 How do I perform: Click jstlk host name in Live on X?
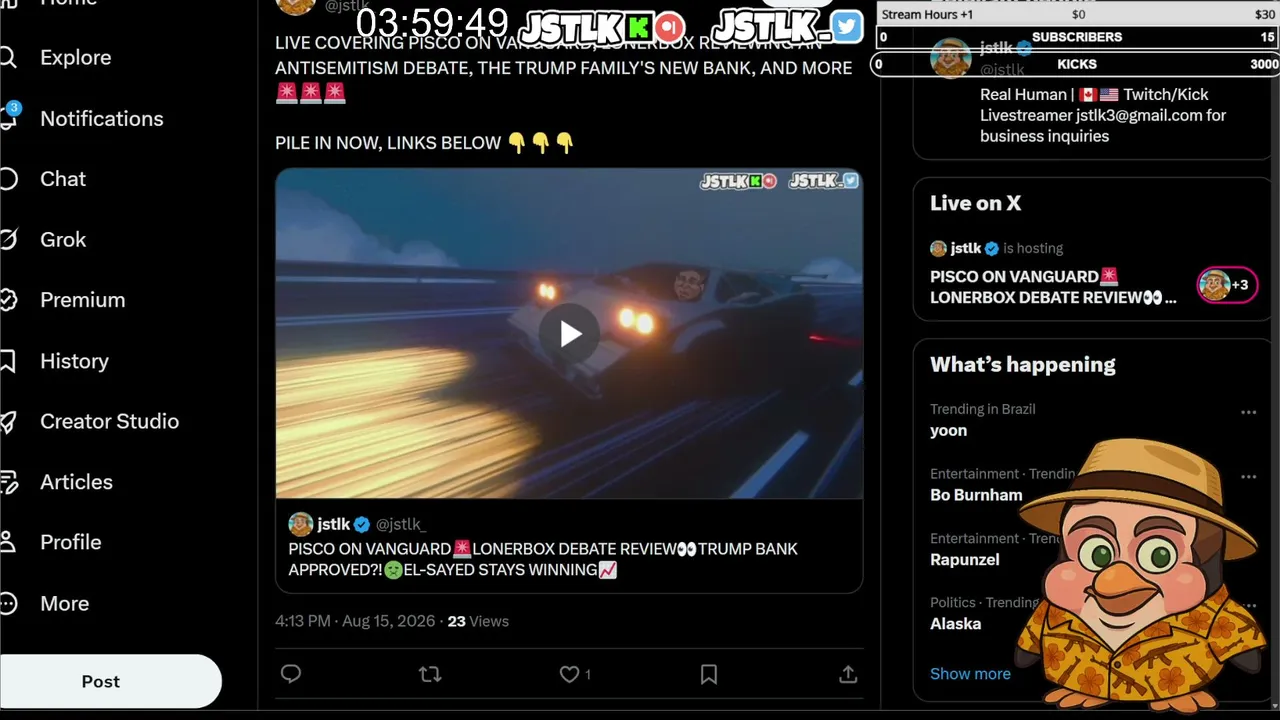click(x=966, y=248)
